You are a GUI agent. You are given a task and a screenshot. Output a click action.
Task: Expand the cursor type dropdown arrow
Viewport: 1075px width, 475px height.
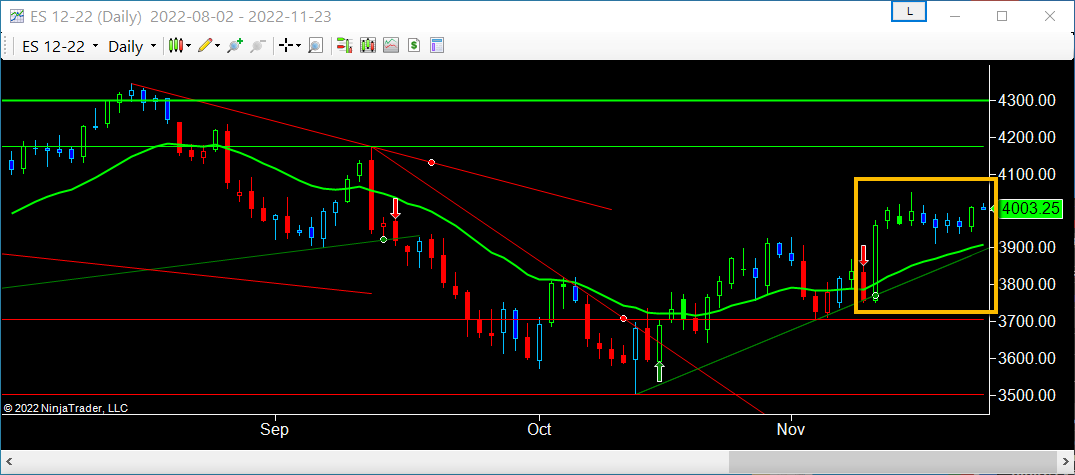[298, 46]
